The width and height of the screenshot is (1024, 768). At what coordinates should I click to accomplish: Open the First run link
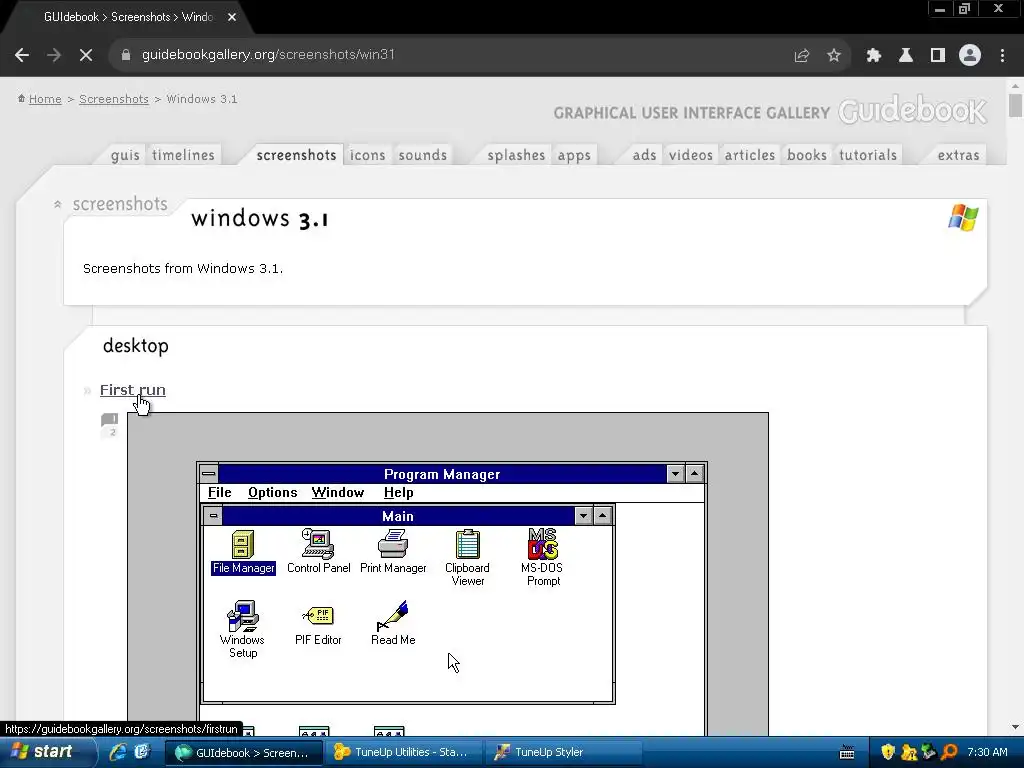(133, 390)
